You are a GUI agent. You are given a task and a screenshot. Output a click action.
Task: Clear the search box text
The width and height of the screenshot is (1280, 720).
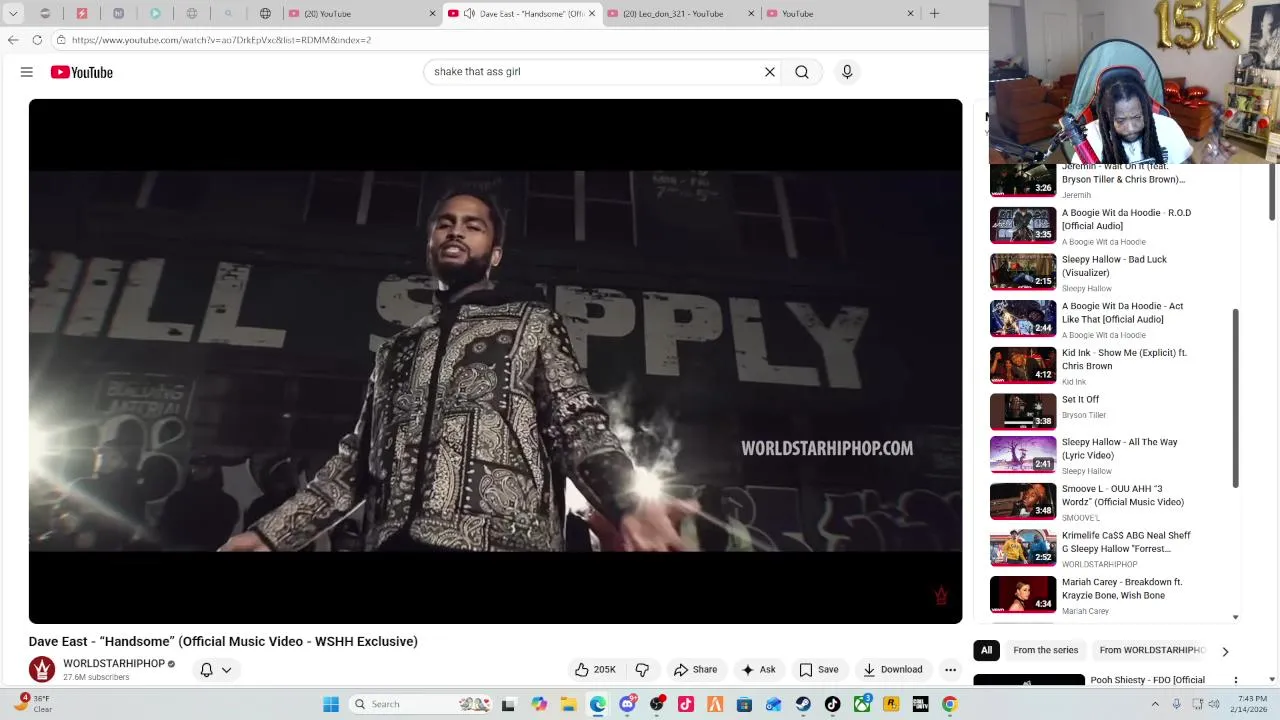(x=770, y=72)
